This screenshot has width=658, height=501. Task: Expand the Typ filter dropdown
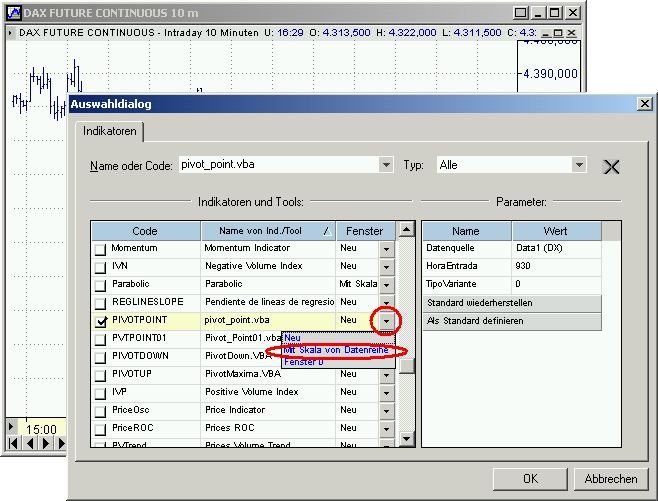[578, 165]
